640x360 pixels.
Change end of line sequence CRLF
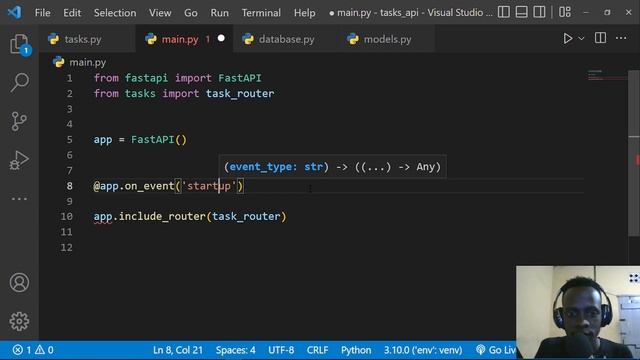pos(317,350)
